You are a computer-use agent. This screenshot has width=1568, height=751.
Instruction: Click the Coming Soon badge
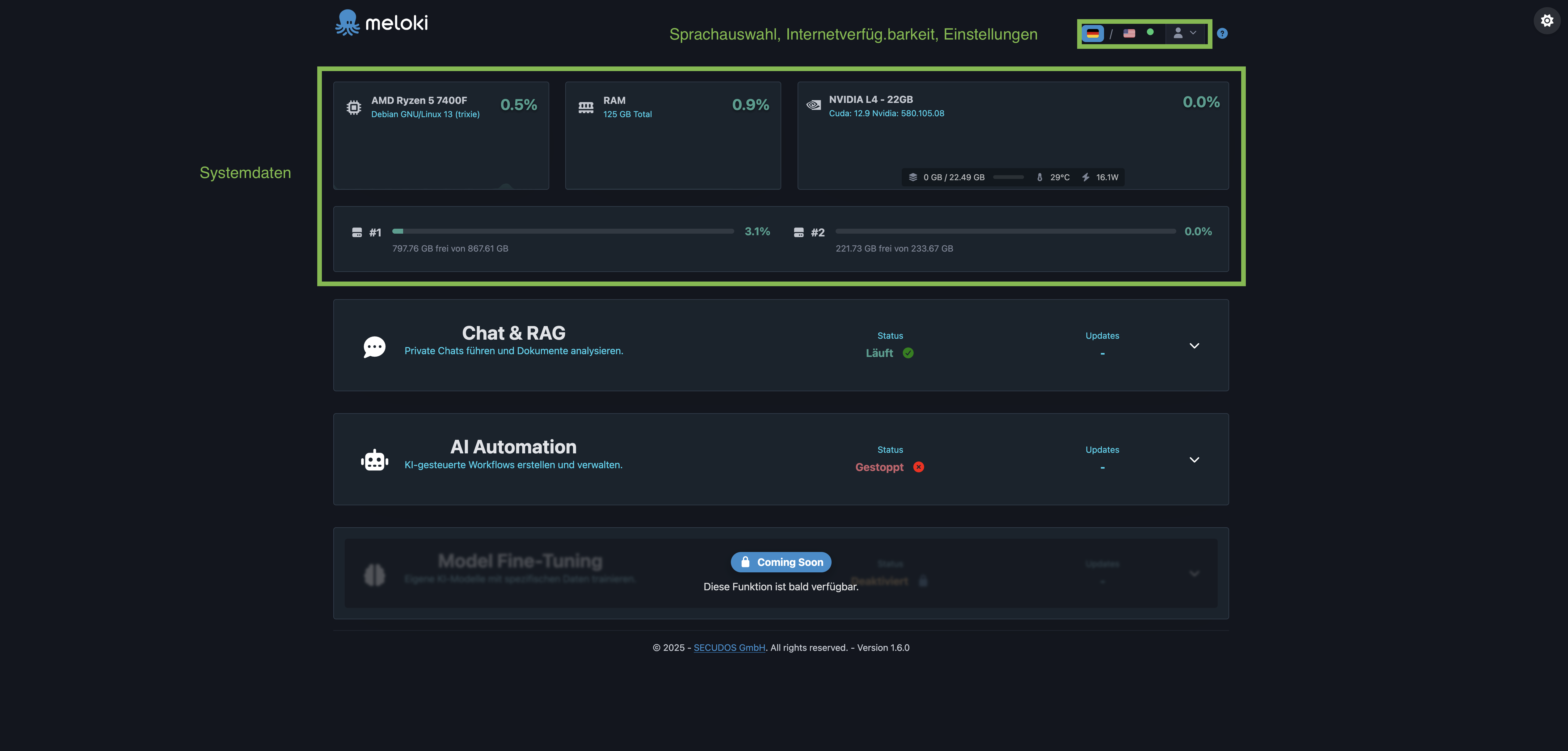click(781, 562)
